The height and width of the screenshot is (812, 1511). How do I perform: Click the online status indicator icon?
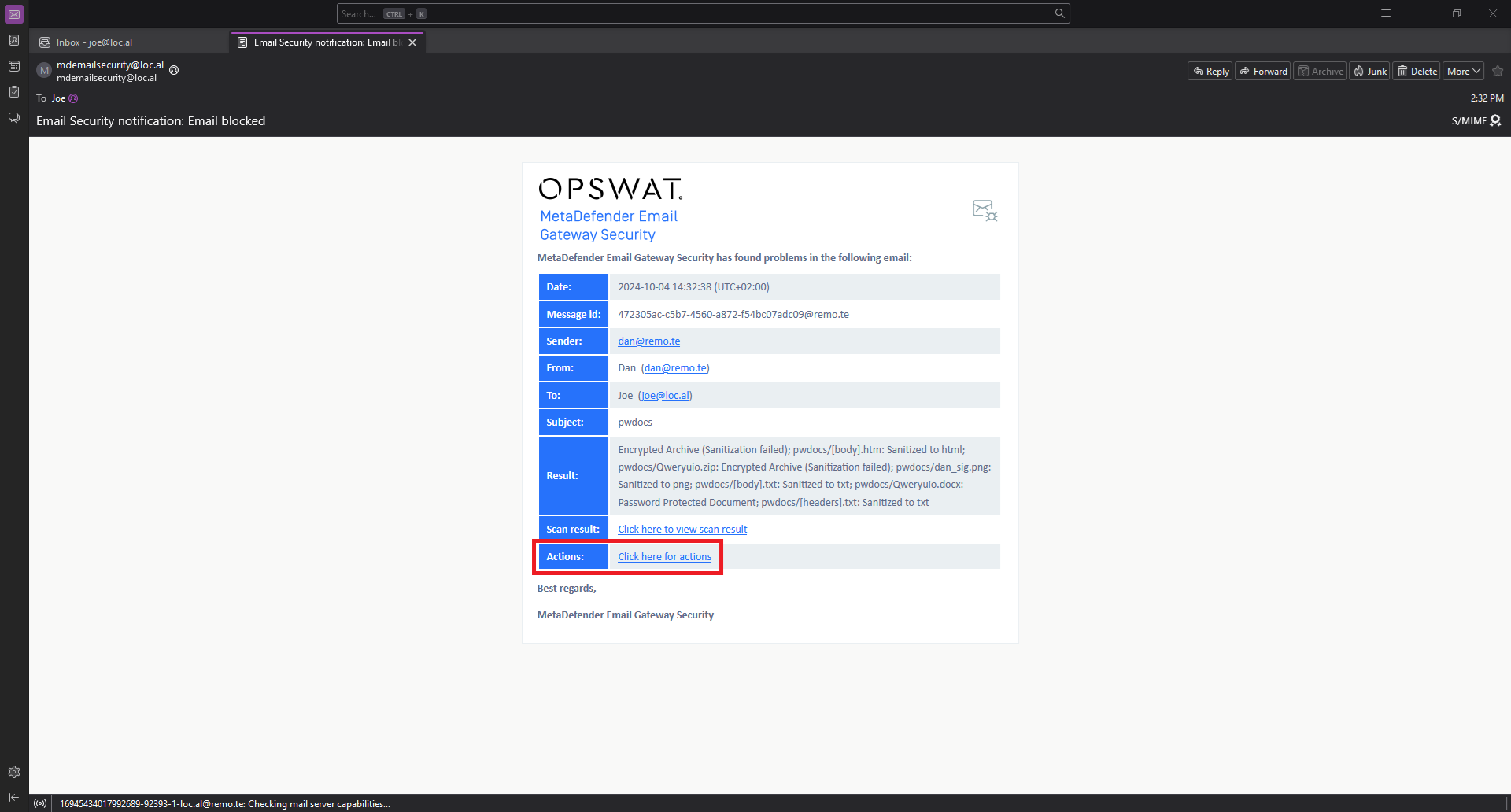tap(40, 803)
